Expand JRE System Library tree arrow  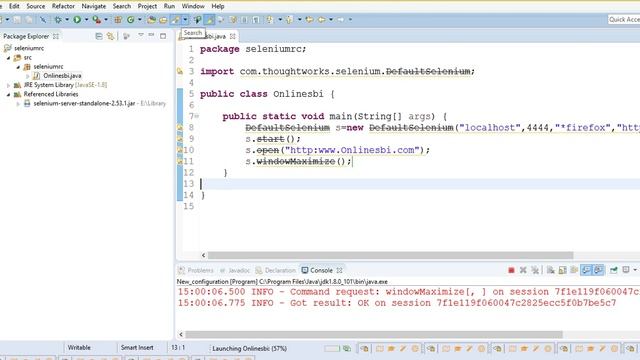tap(9, 85)
